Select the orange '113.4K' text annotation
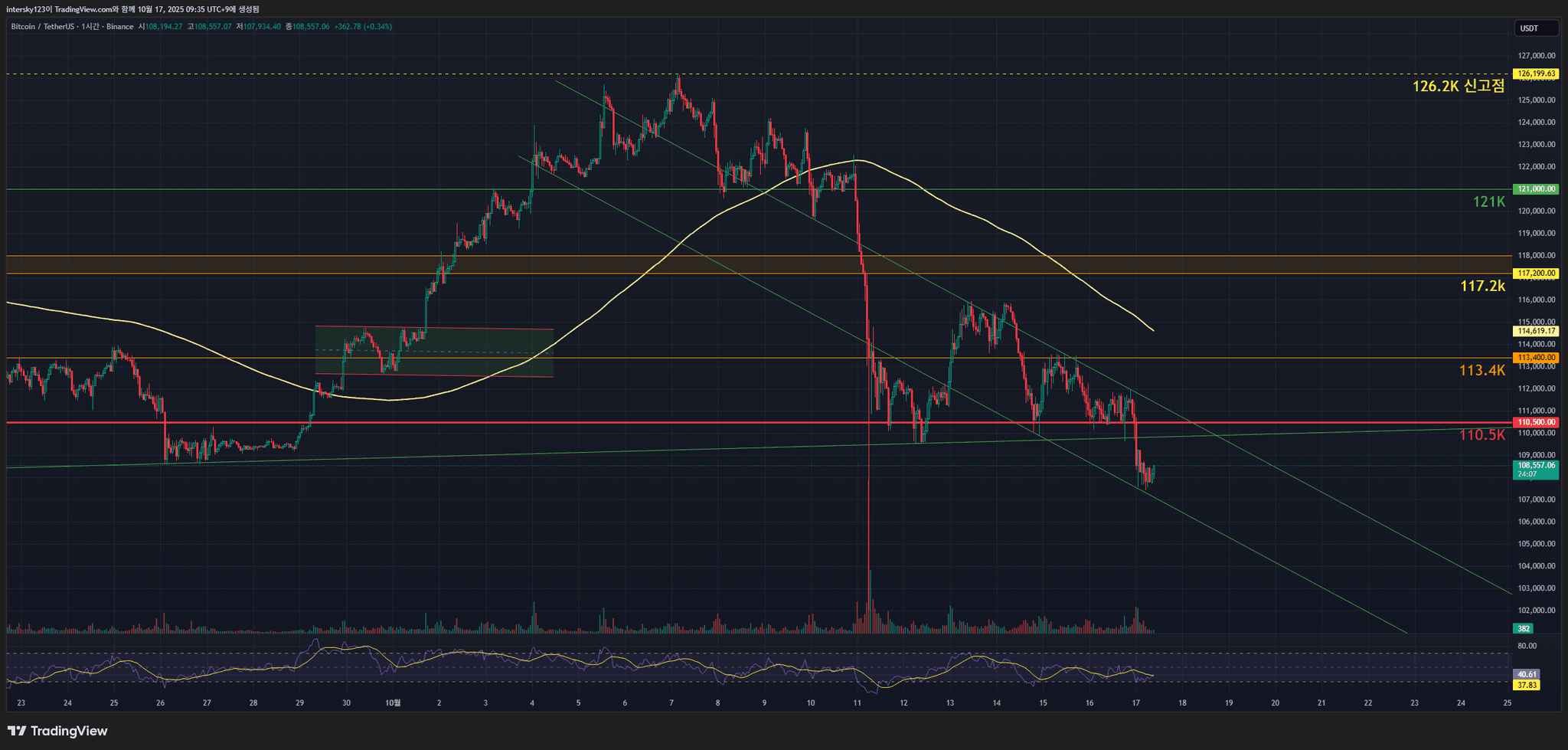The height and width of the screenshot is (750, 1568). tap(1481, 371)
